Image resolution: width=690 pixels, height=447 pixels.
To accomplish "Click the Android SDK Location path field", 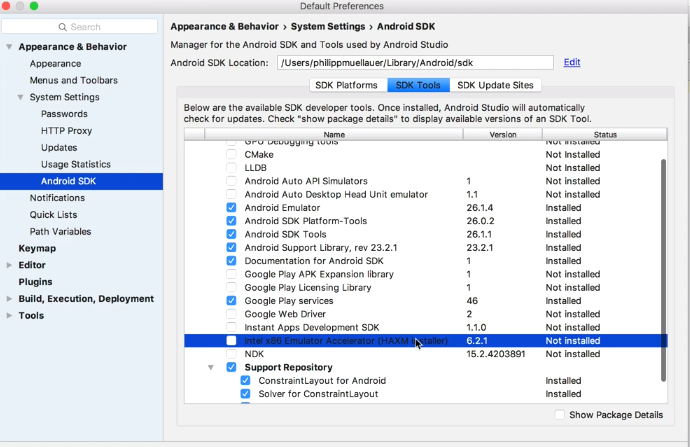I will pos(415,62).
